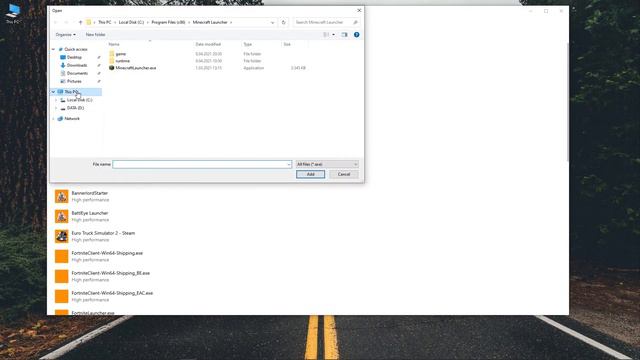Select DATA (D:) in navigation pane

(75, 108)
